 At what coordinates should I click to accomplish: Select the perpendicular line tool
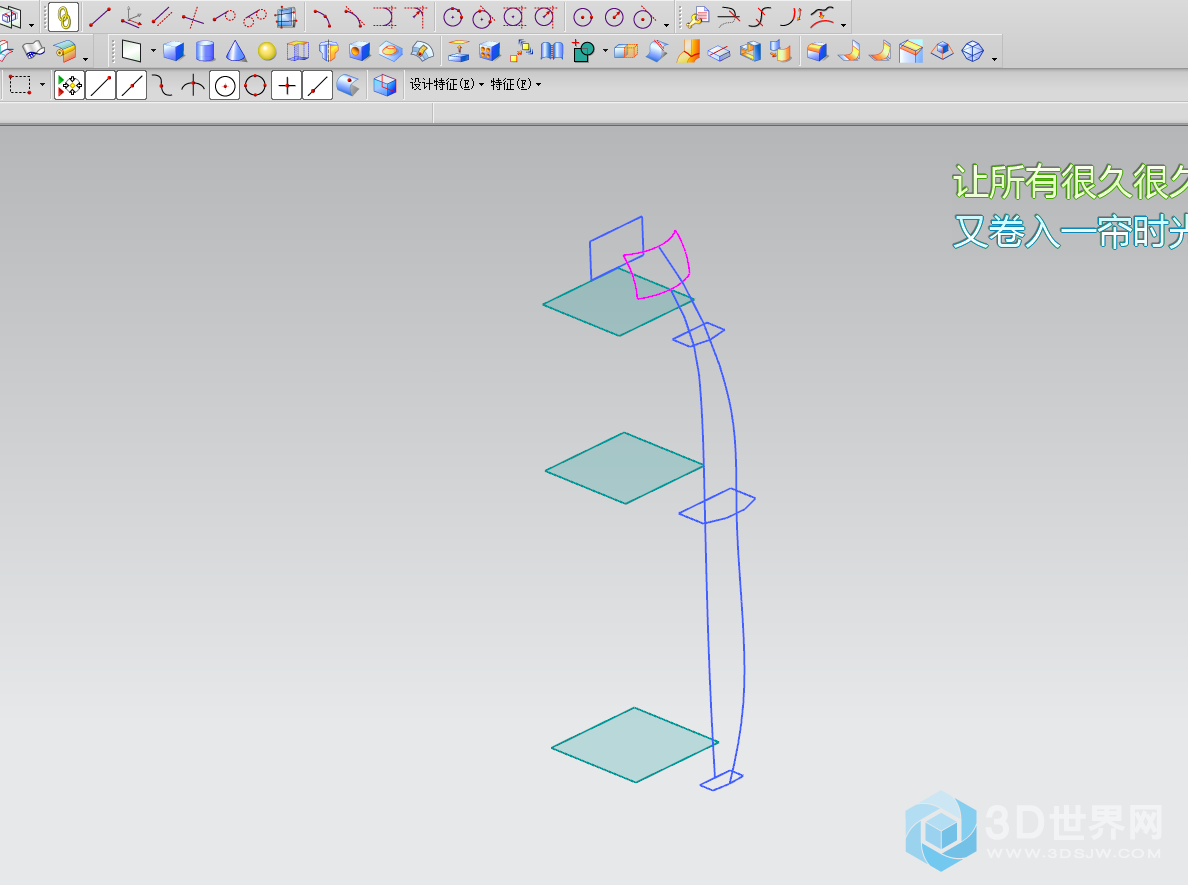click(x=192, y=17)
